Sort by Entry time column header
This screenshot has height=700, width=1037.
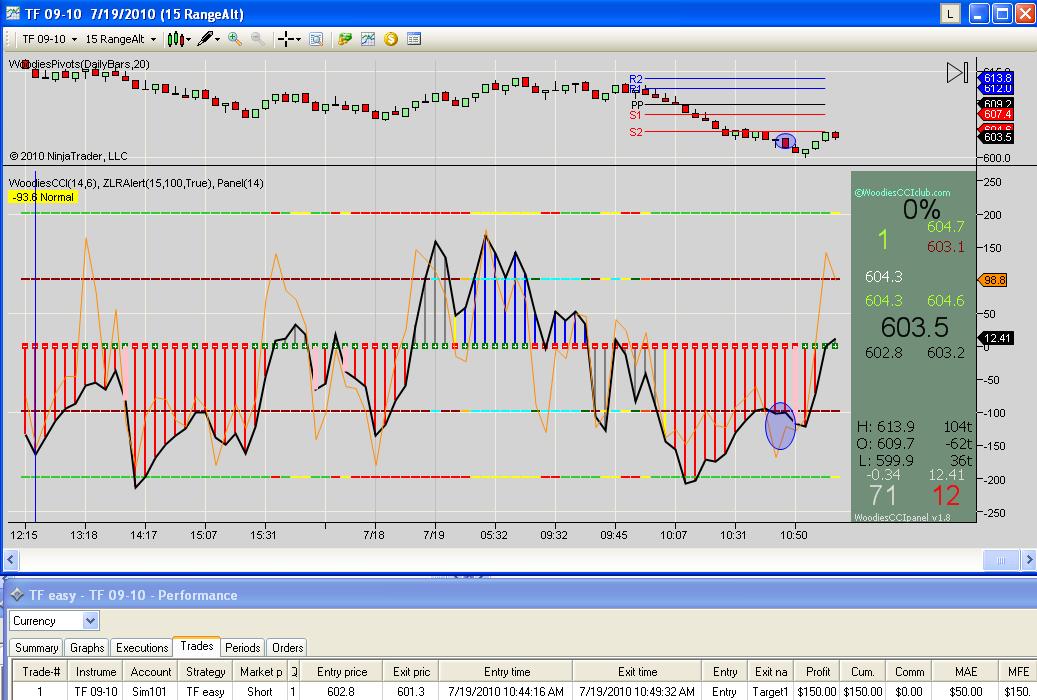coord(507,672)
